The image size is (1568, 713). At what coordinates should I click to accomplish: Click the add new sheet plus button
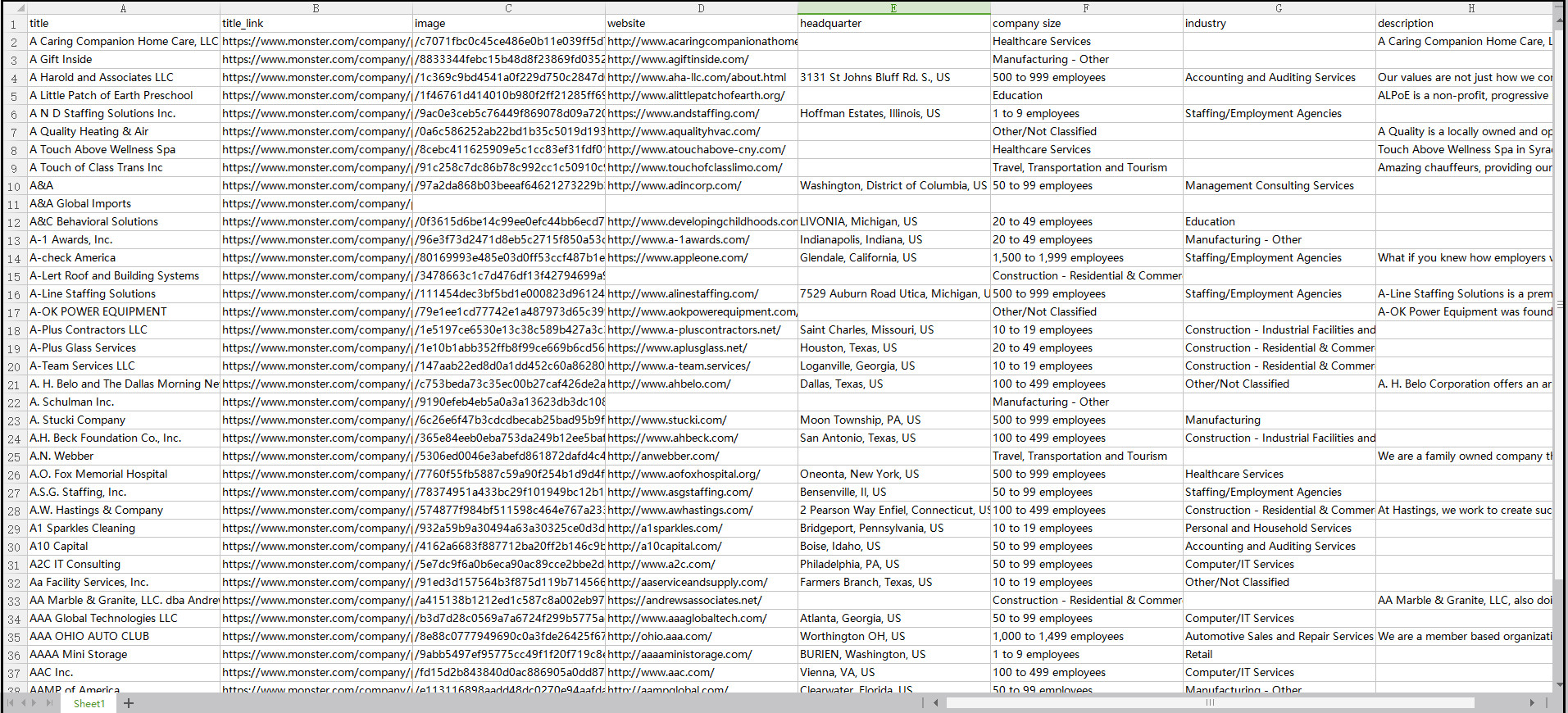click(x=129, y=703)
